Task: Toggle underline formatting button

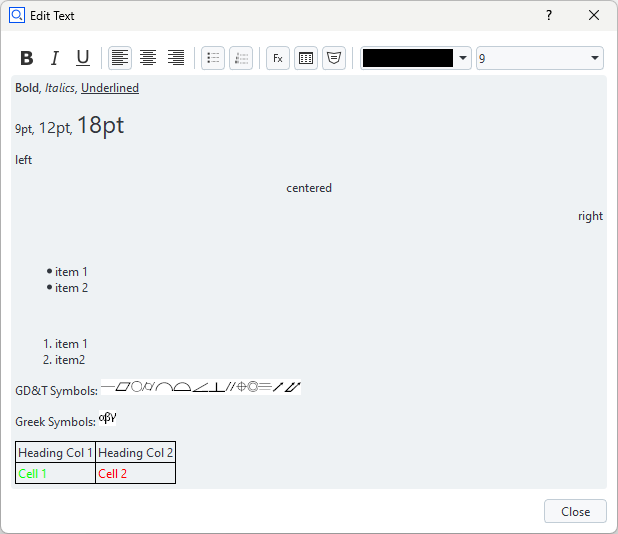Action: (83, 58)
